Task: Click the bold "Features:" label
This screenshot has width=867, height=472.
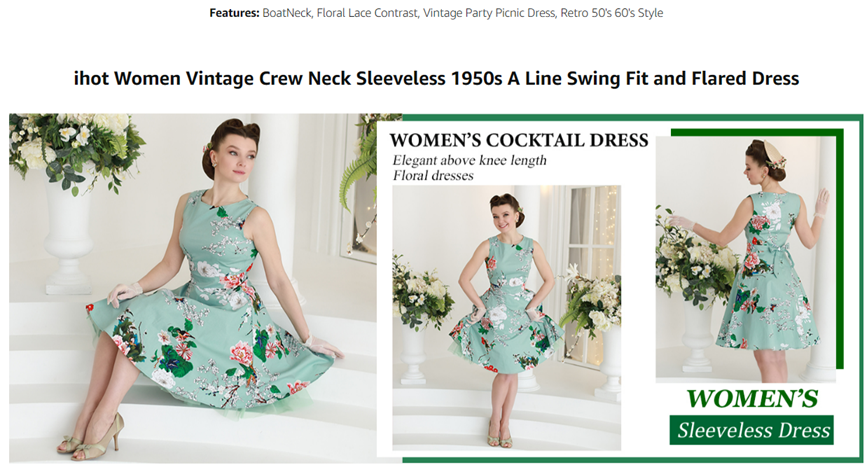Action: coord(234,13)
